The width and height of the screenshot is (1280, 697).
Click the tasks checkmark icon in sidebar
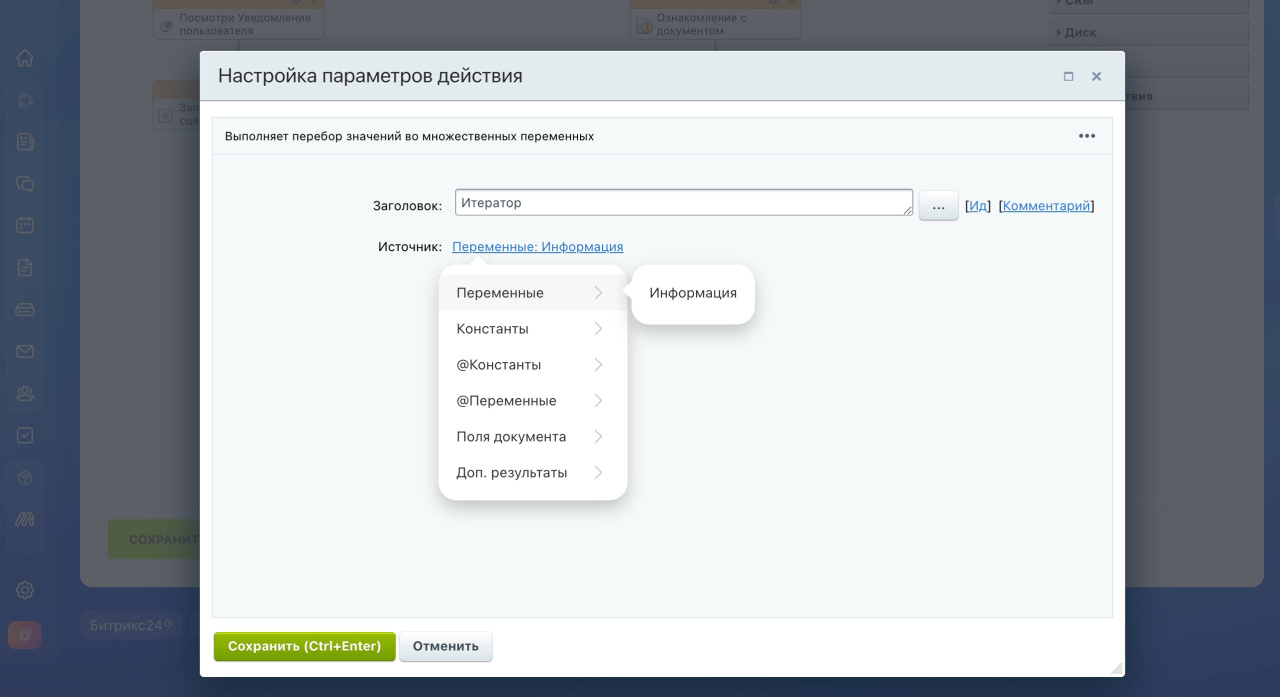click(25, 436)
